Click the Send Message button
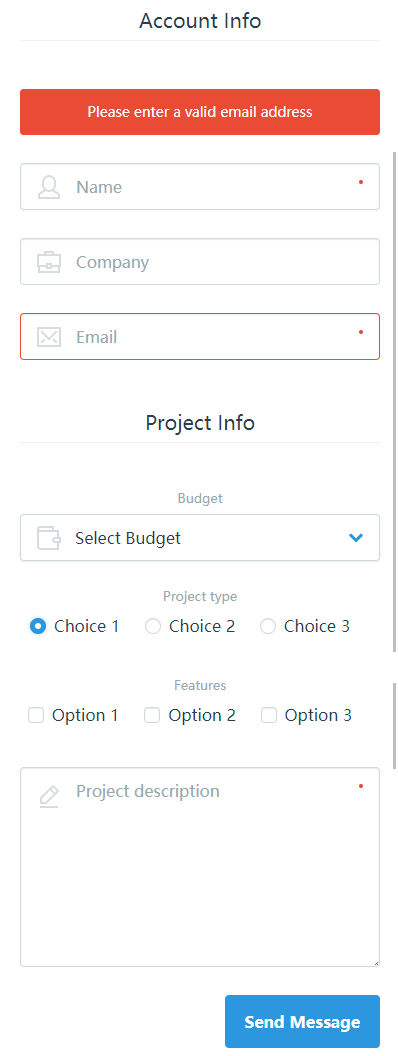This screenshot has width=398, height=1056. pyautogui.click(x=302, y=1022)
